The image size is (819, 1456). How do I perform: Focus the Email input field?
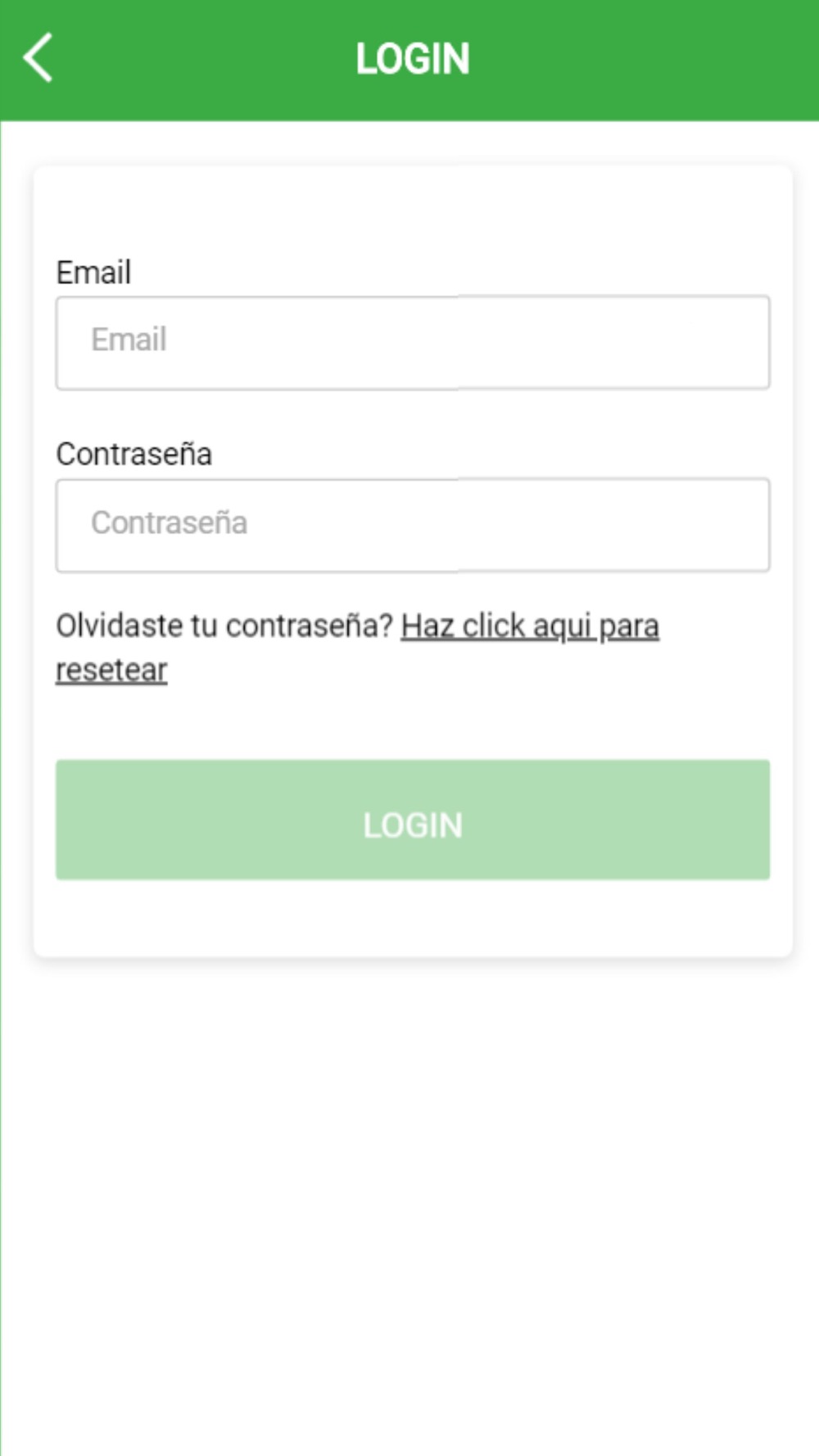[x=412, y=342]
